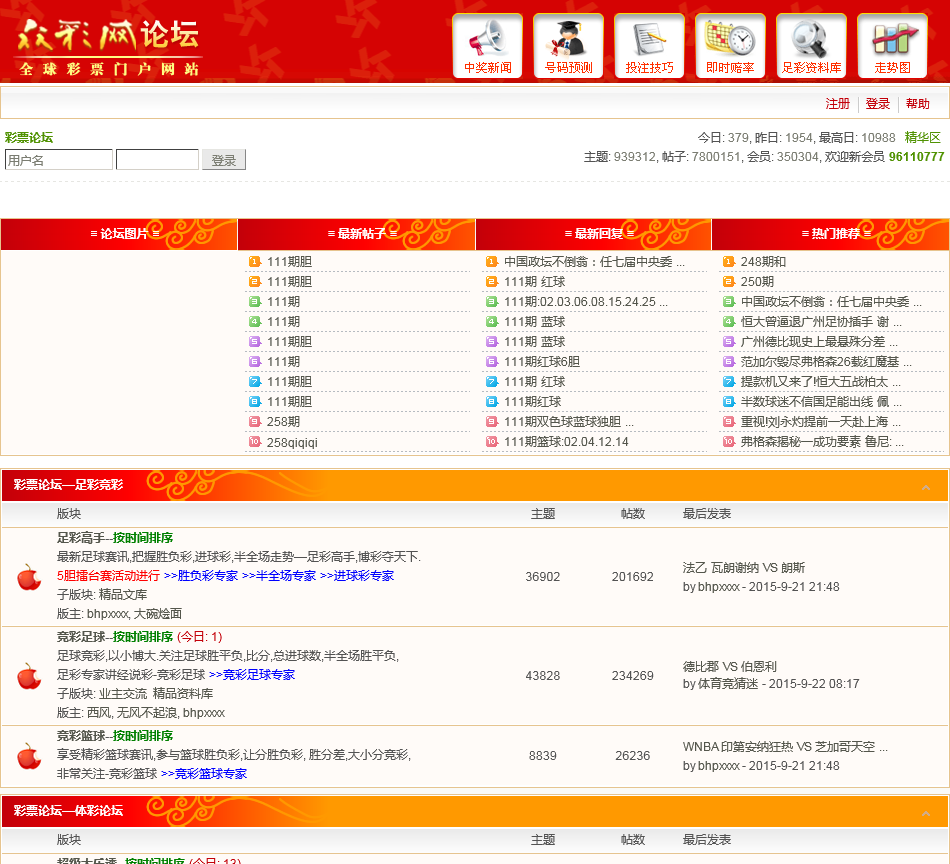Collapse the 体彩论坛 section
The image size is (950, 864).
tap(926, 814)
